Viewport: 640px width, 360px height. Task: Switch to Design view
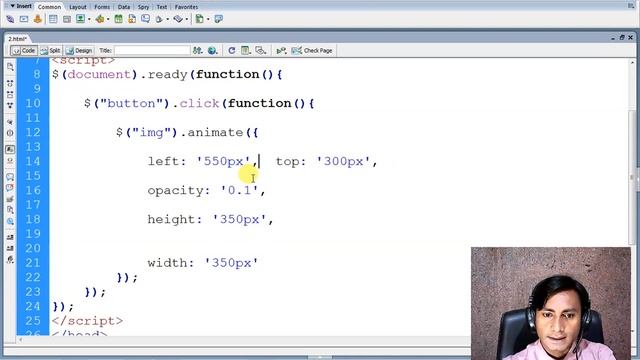(79, 51)
